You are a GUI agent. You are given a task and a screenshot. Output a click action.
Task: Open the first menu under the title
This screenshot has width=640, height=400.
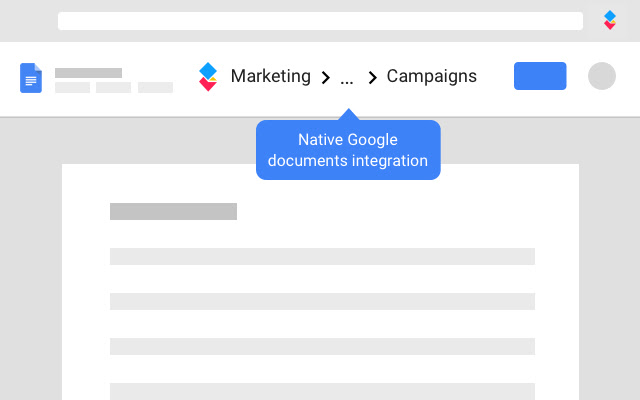click(72, 88)
